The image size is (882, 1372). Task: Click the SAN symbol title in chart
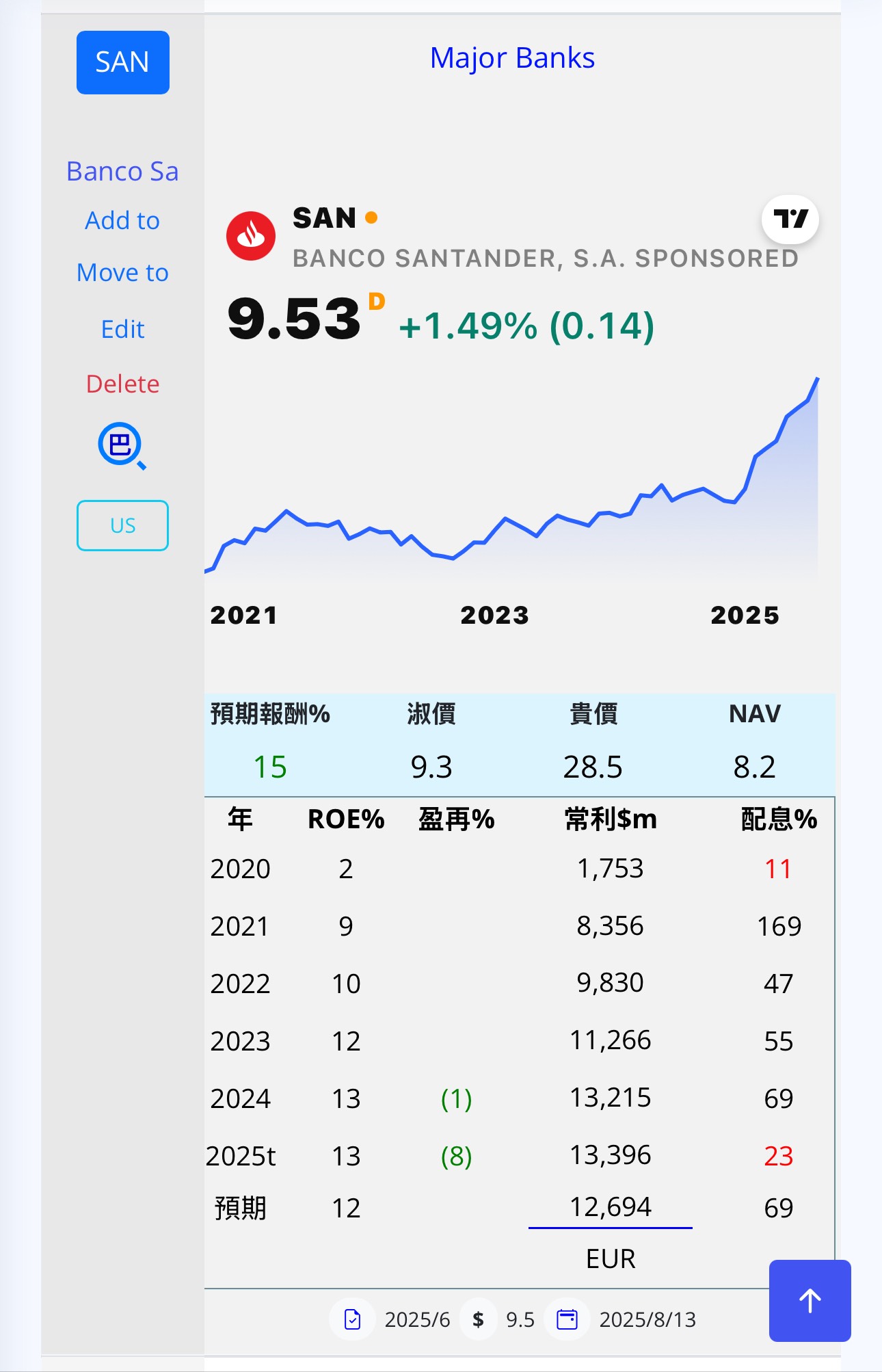[x=325, y=218]
